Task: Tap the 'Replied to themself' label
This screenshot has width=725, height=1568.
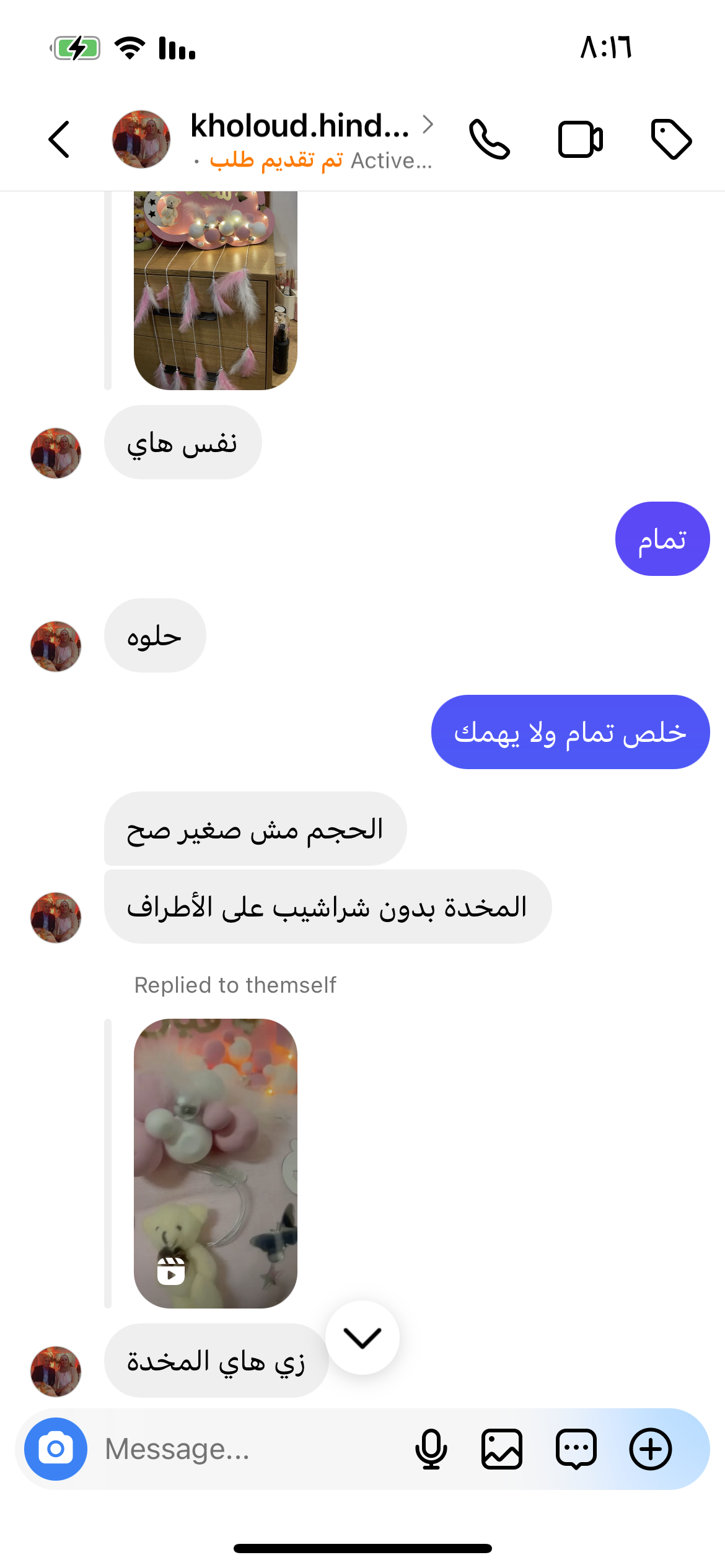Action: coord(235,985)
